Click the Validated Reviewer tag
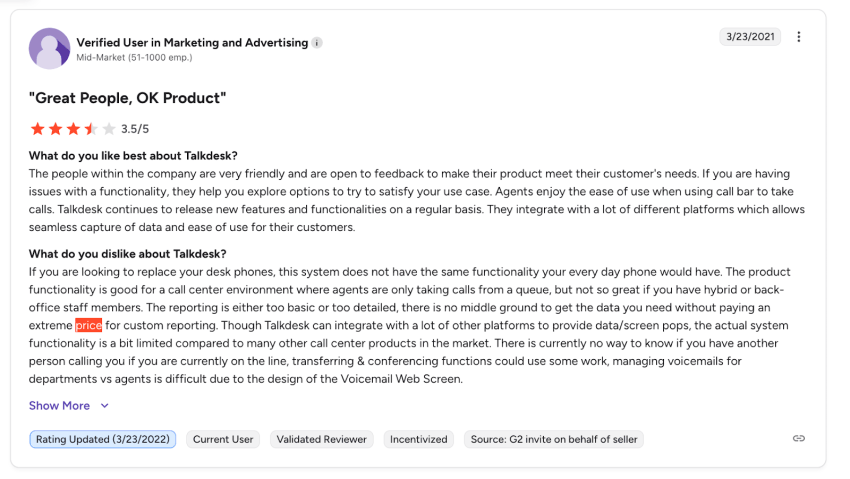The image size is (850, 479). [321, 439]
